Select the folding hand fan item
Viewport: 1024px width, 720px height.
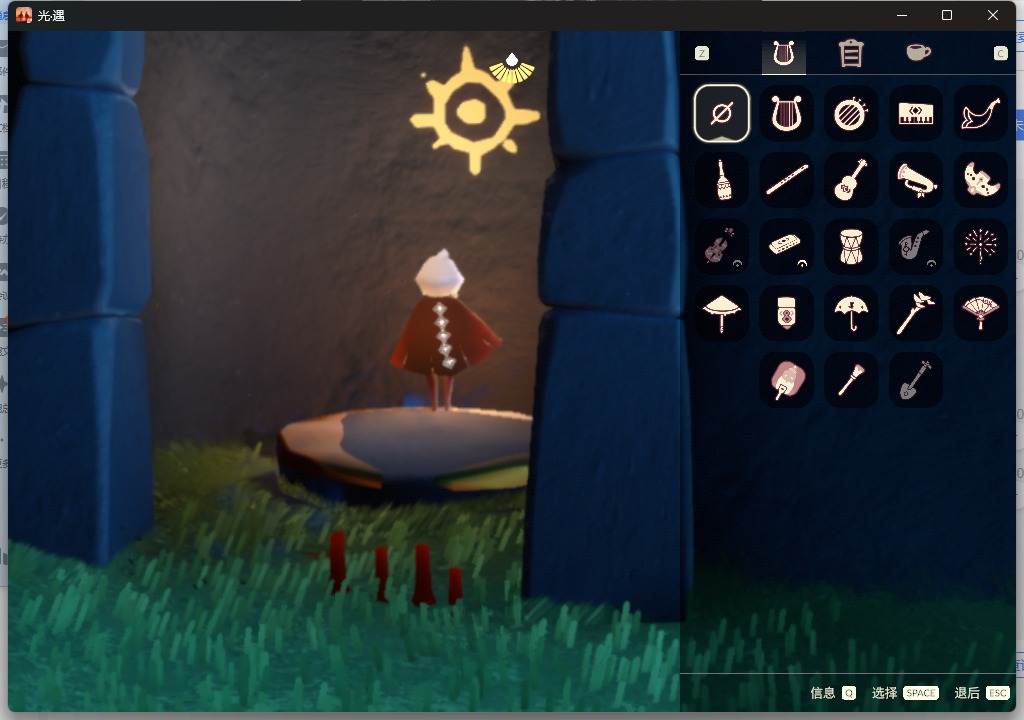pyautogui.click(x=980, y=313)
